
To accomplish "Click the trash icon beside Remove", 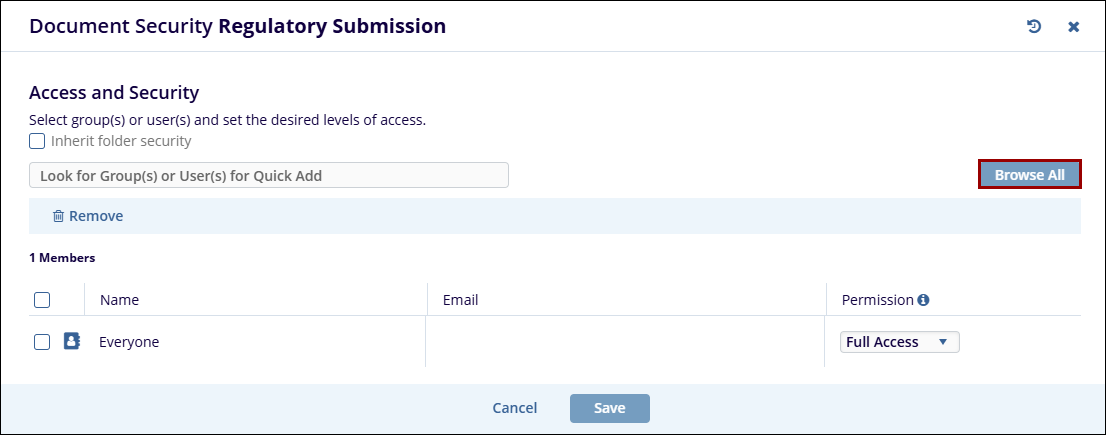I will click(x=58, y=216).
